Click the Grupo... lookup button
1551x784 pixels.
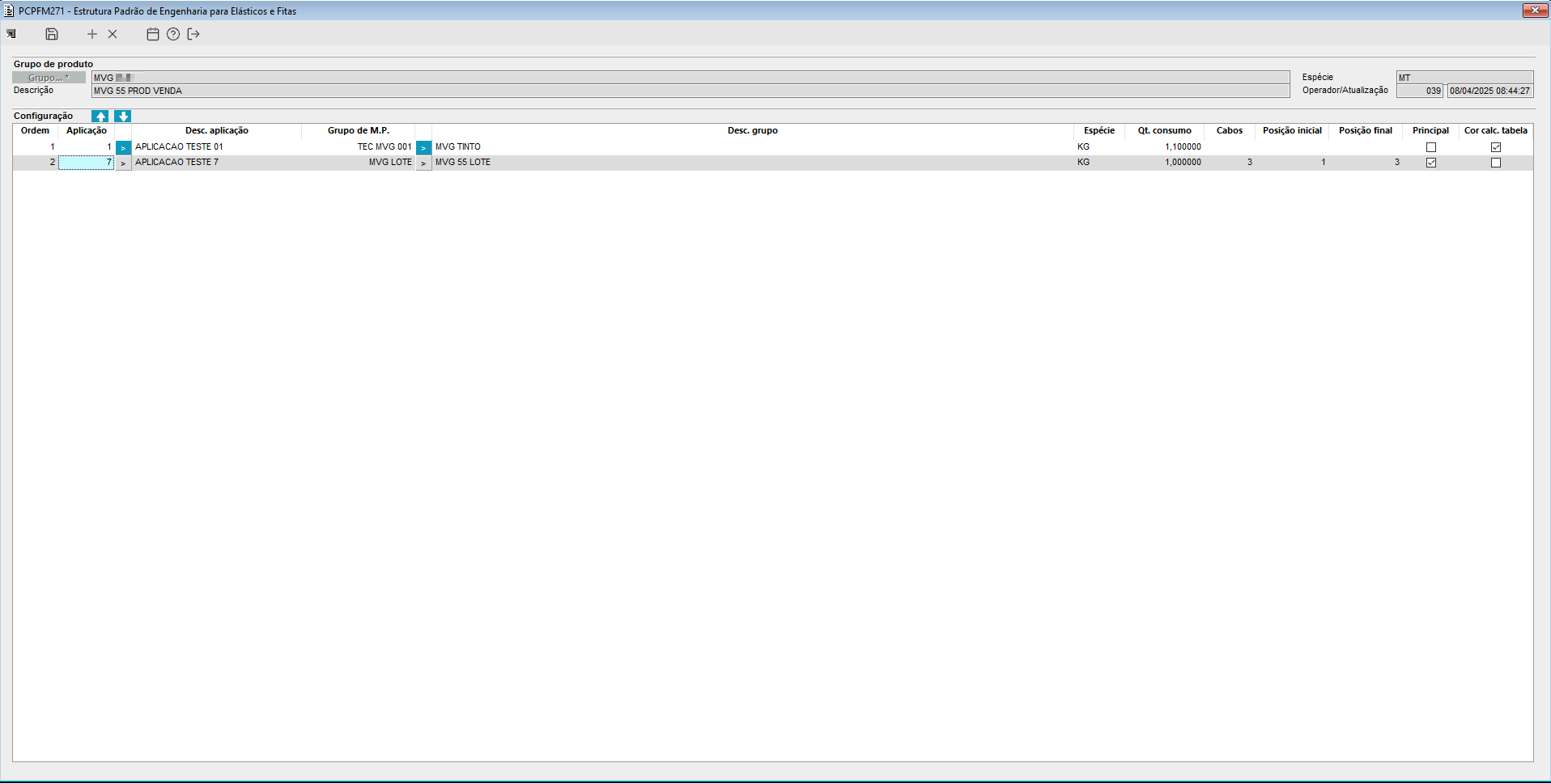pyautogui.click(x=49, y=78)
